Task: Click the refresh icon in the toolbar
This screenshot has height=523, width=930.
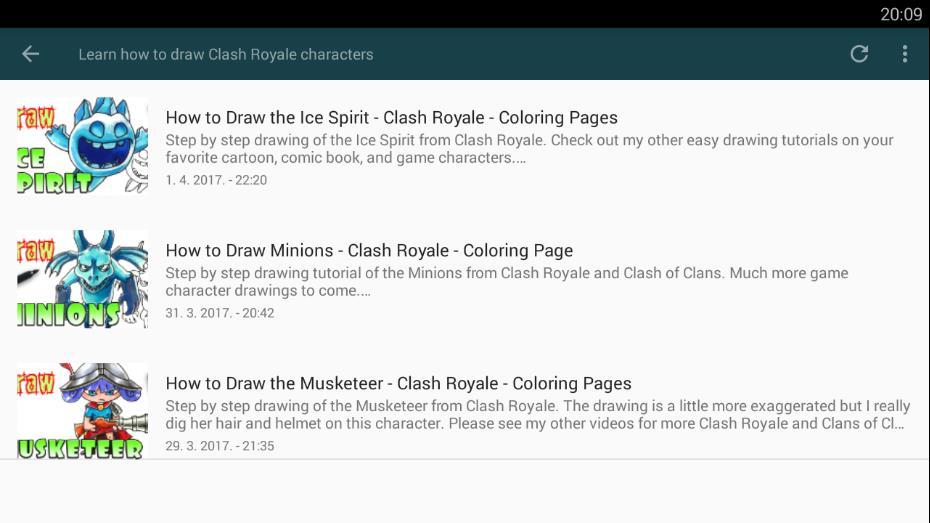Action: pos(859,54)
